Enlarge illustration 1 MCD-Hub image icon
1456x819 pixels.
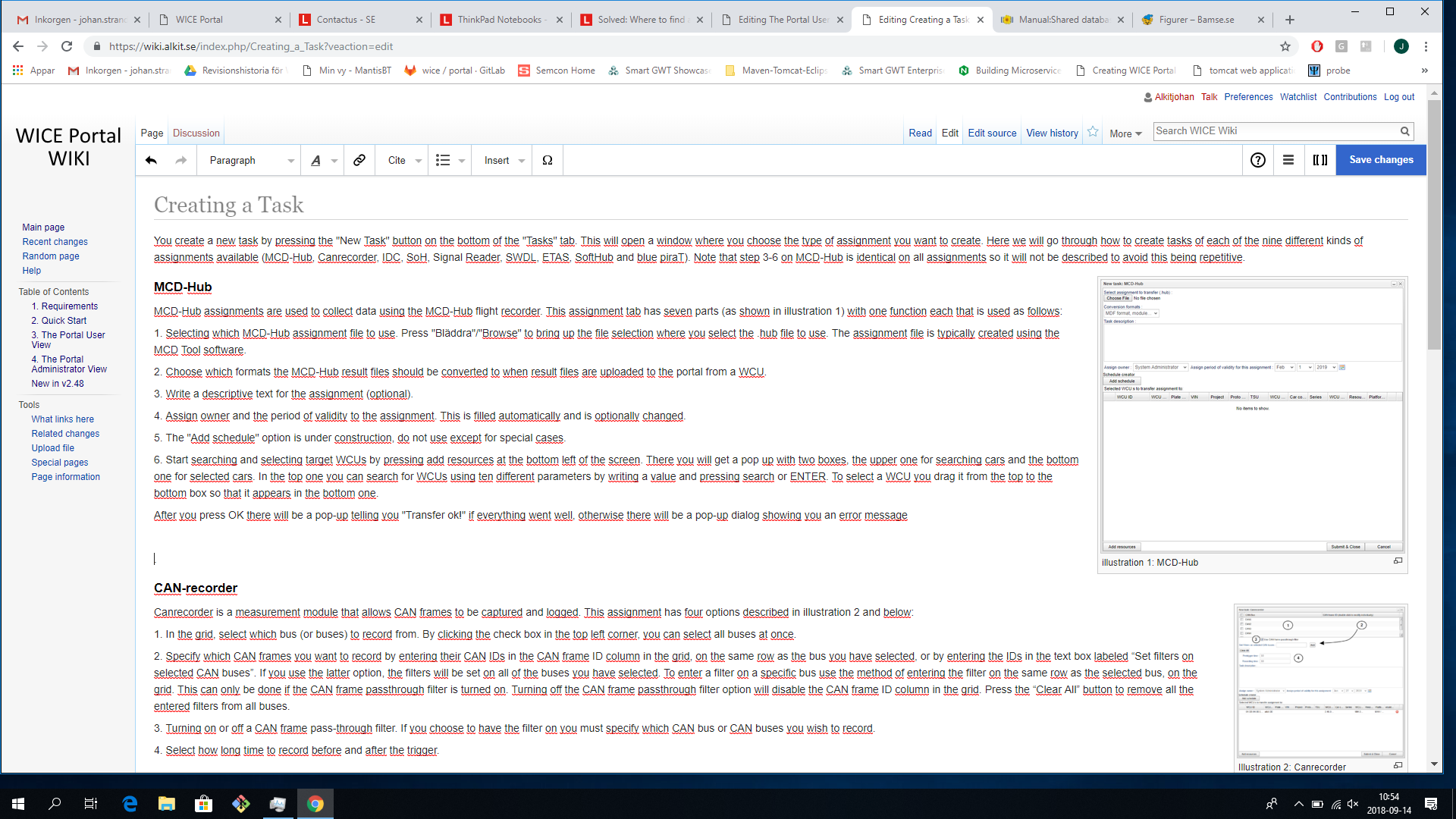click(x=1398, y=561)
